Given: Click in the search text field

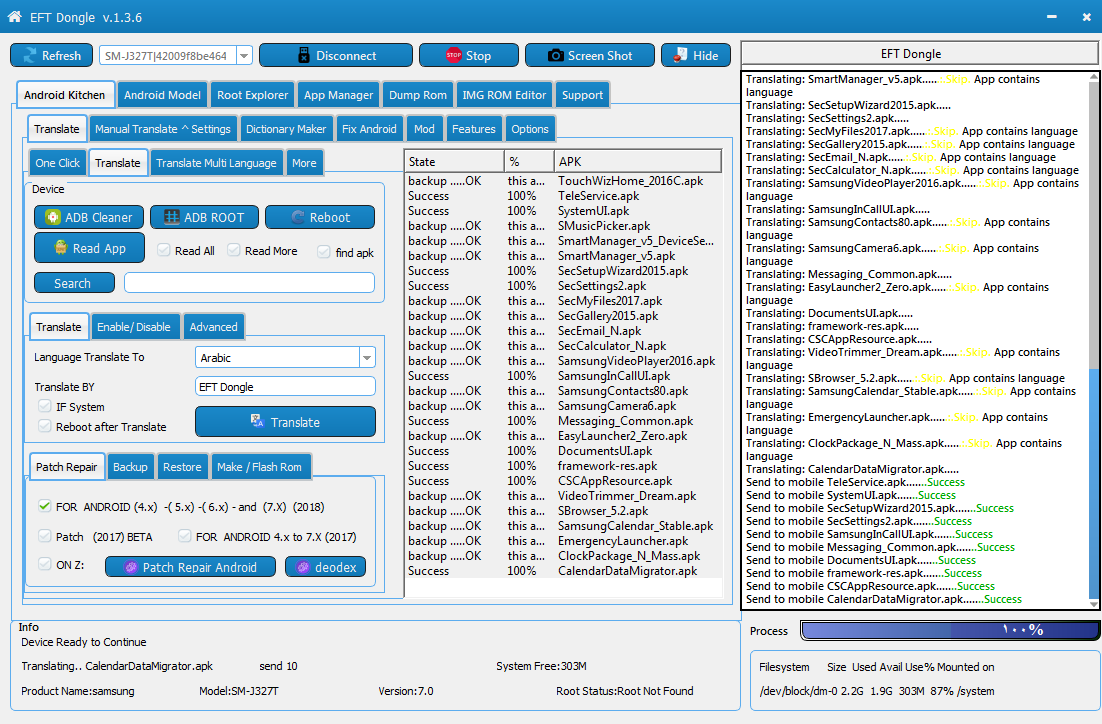Looking at the screenshot, I should (249, 283).
